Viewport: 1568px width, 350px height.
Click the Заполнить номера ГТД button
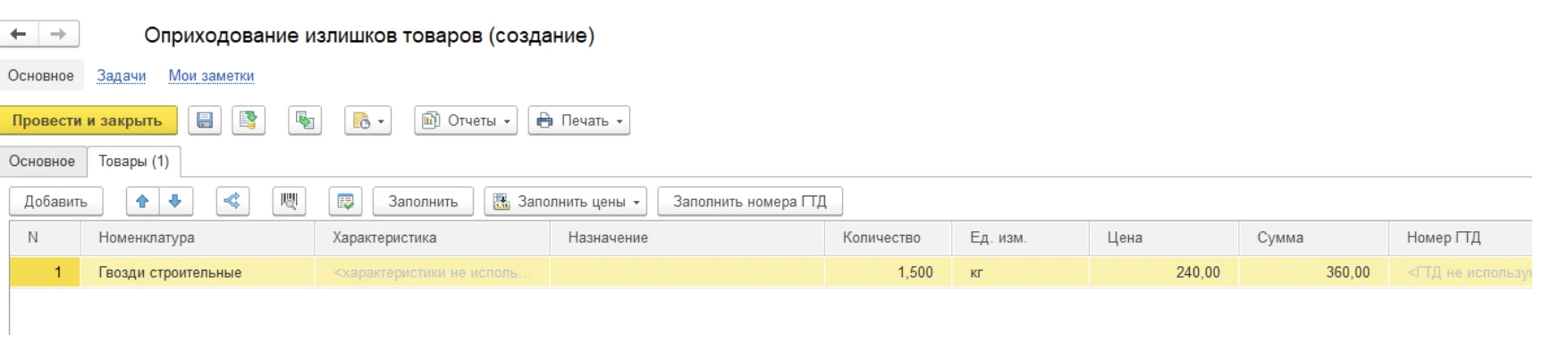pyautogui.click(x=750, y=202)
